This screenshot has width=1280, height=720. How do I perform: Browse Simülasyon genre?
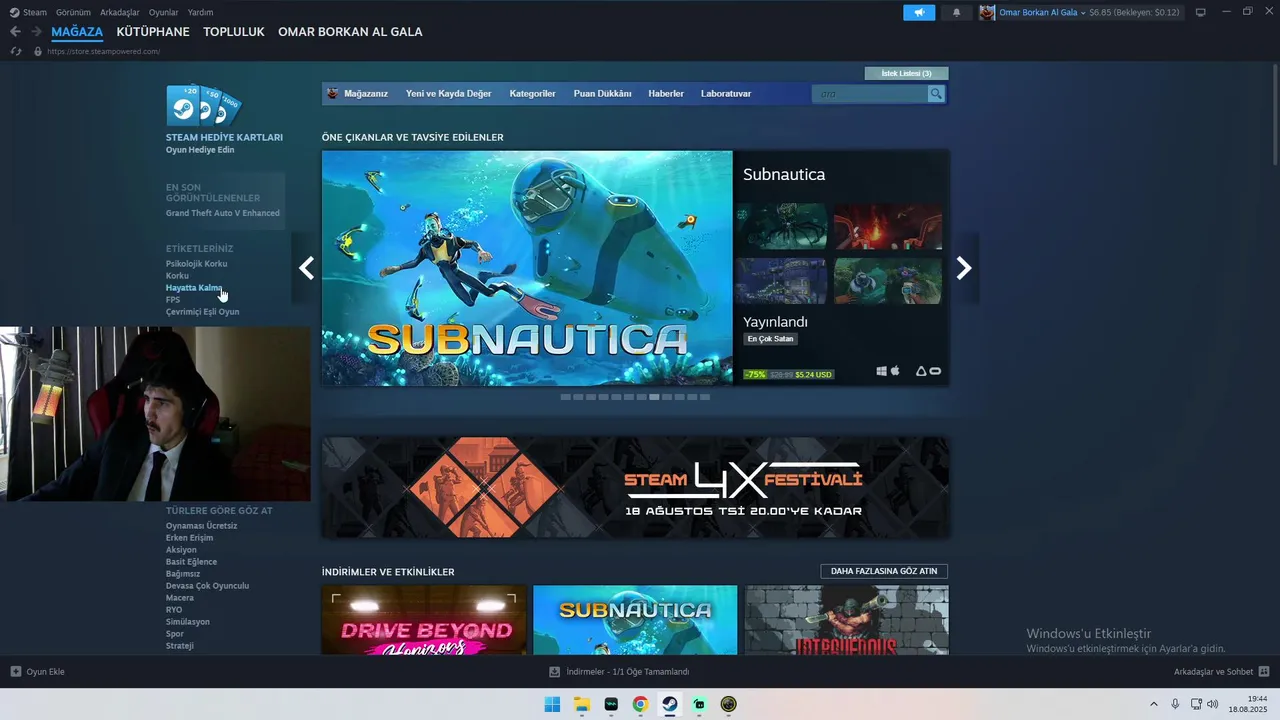pyautogui.click(x=188, y=622)
